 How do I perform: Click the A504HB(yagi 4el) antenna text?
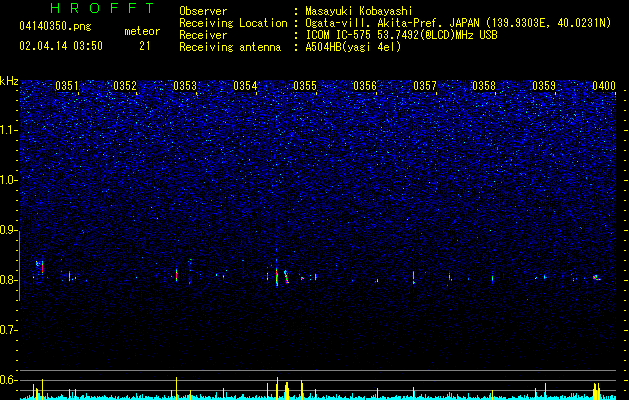point(353,47)
